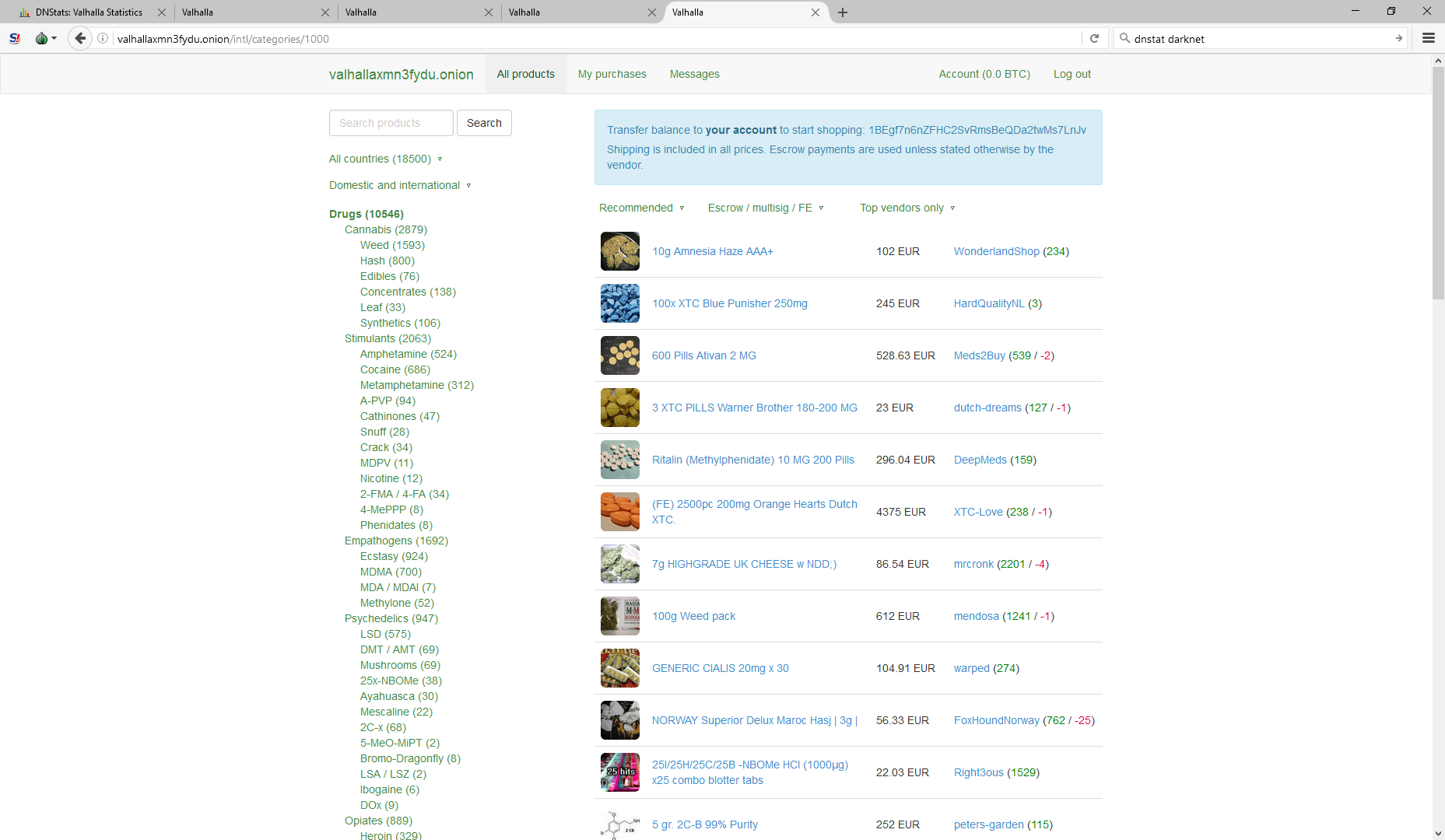The width and height of the screenshot is (1445, 840).
Task: Open the Recommended sort dropdown
Action: coord(642,208)
